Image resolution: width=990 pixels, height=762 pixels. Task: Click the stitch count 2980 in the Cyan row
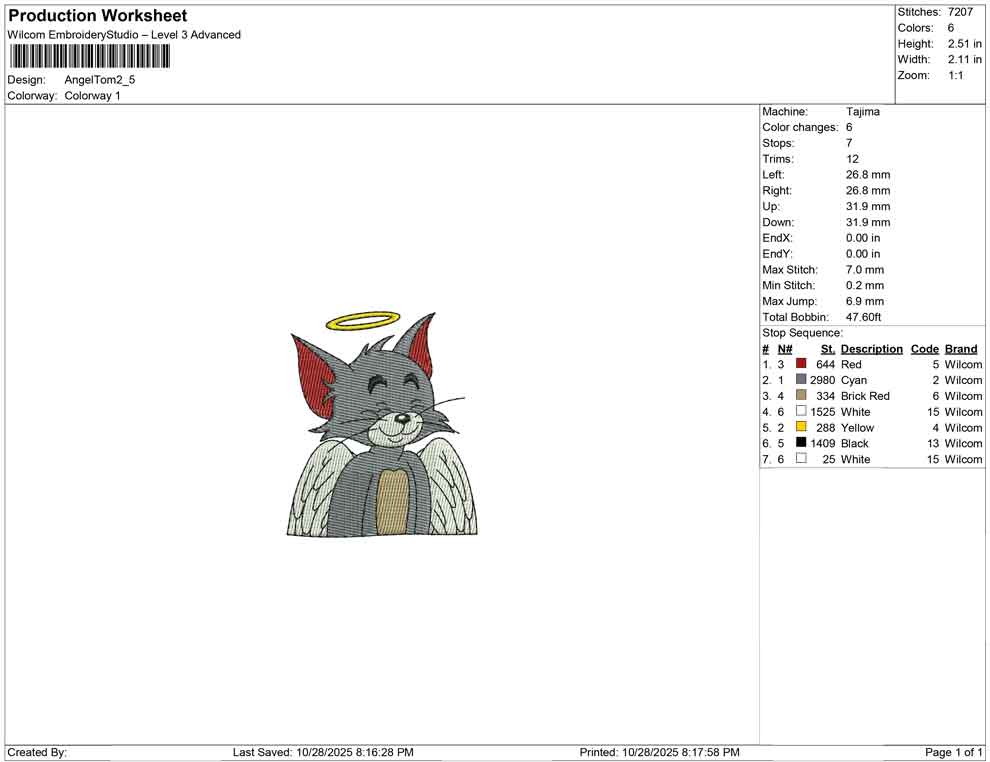pos(823,380)
